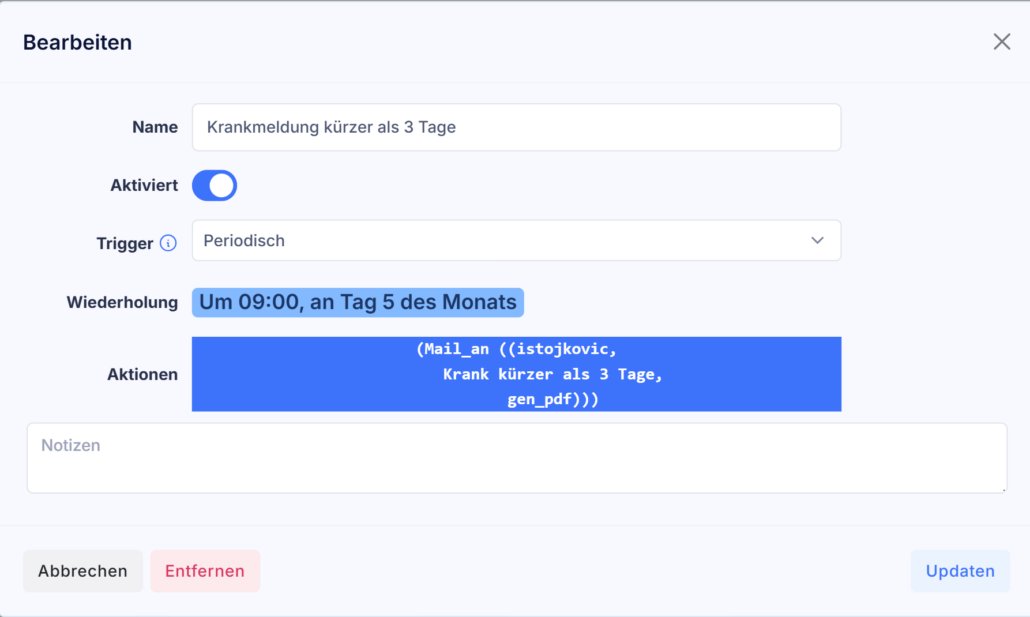Cancel editing via Abbrechen button
The image size is (1030, 617).
click(x=83, y=571)
